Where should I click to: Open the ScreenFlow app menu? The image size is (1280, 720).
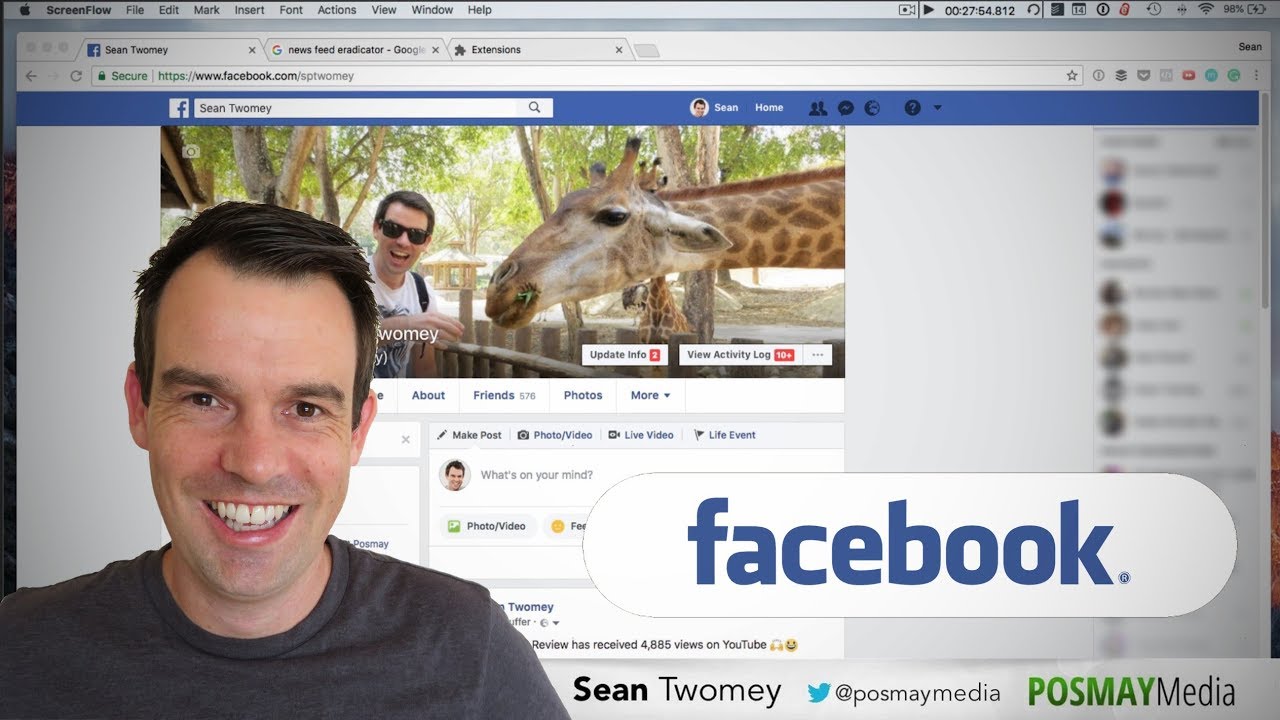click(x=78, y=10)
